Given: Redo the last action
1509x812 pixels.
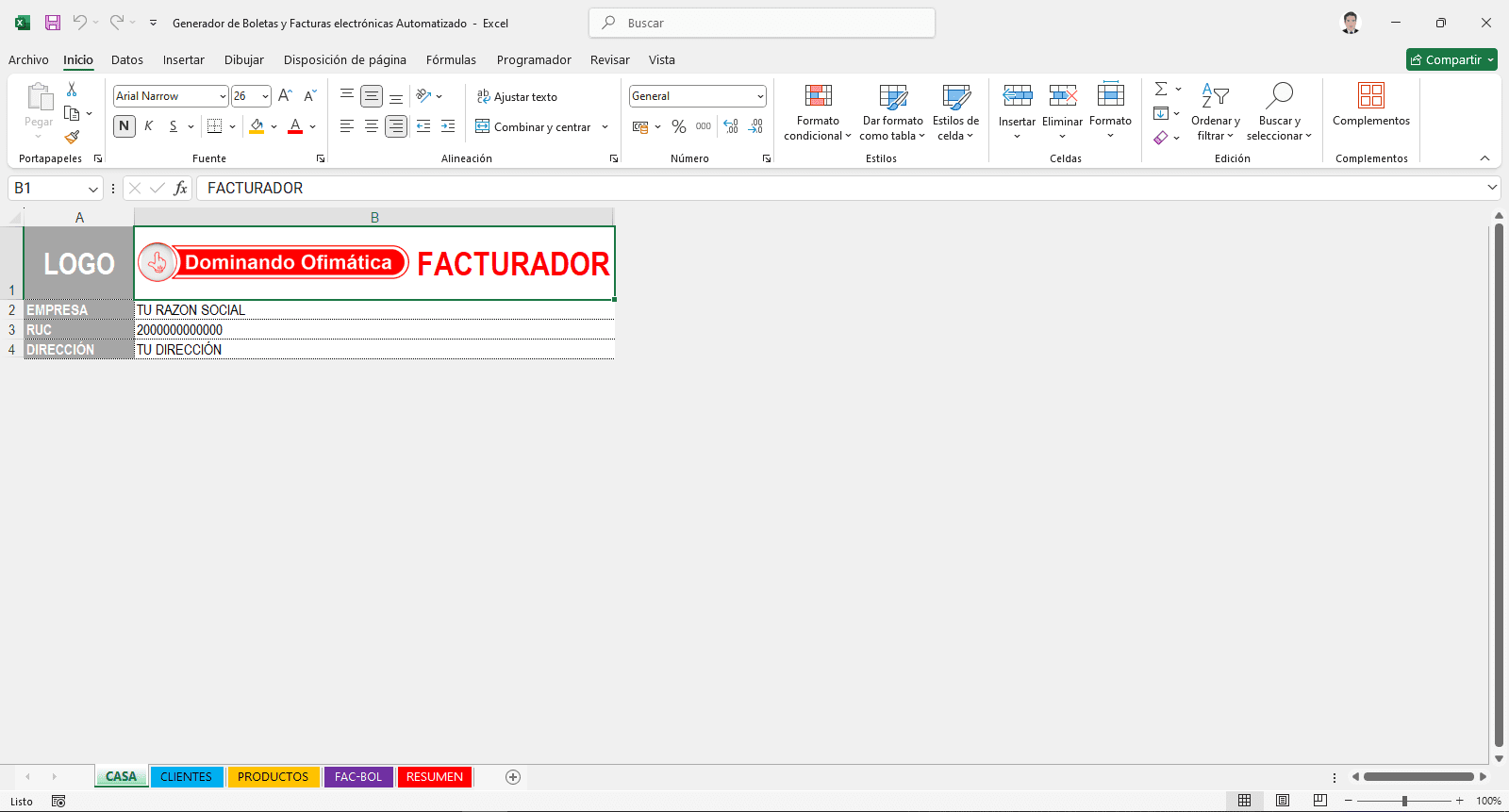Looking at the screenshot, I should click(117, 23).
